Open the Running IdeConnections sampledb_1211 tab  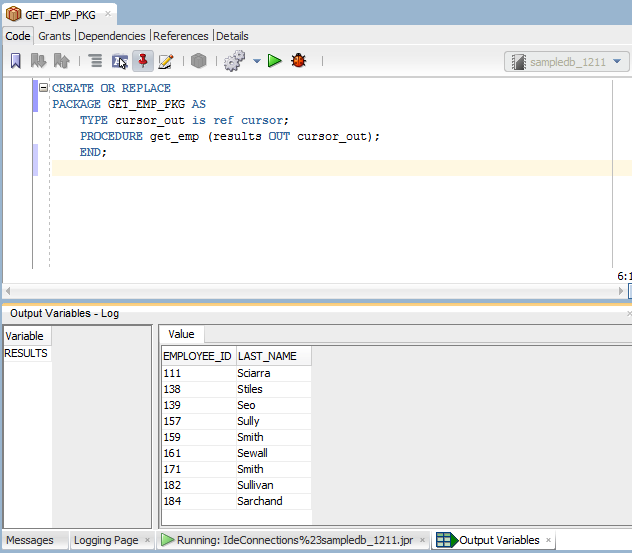pos(295,540)
